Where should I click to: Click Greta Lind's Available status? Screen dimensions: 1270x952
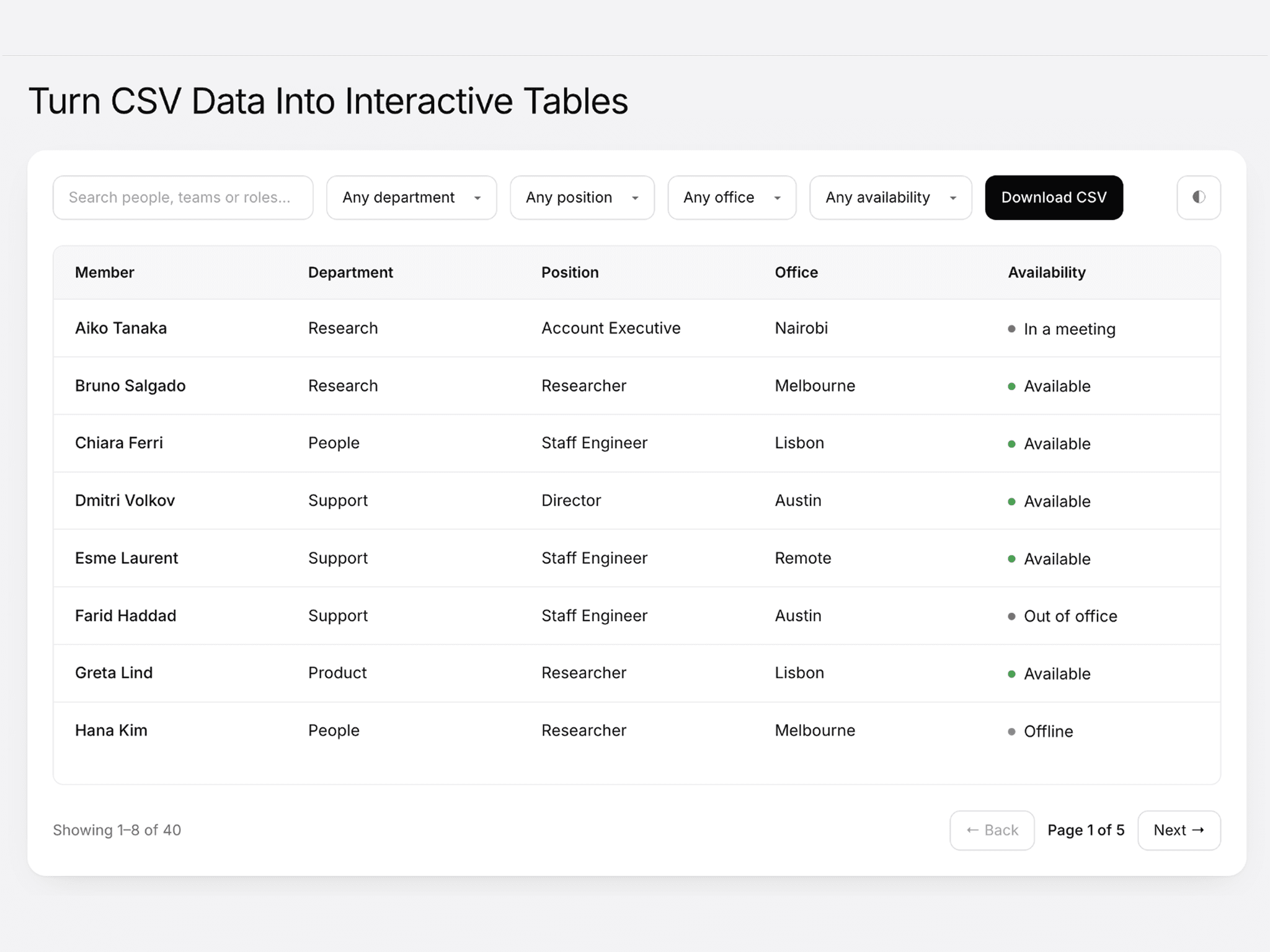click(1049, 674)
